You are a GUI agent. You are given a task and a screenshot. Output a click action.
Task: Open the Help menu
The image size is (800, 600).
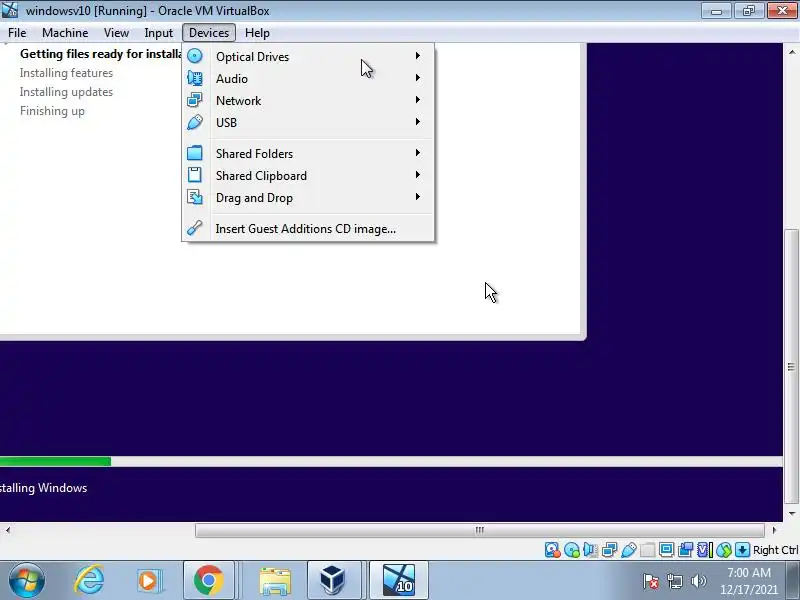click(257, 33)
